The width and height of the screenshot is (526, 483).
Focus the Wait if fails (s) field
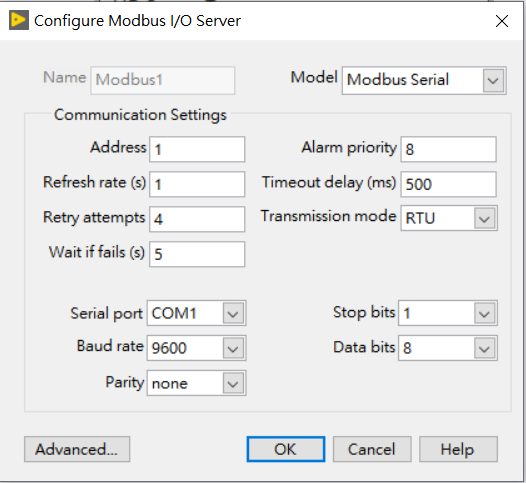tap(197, 254)
